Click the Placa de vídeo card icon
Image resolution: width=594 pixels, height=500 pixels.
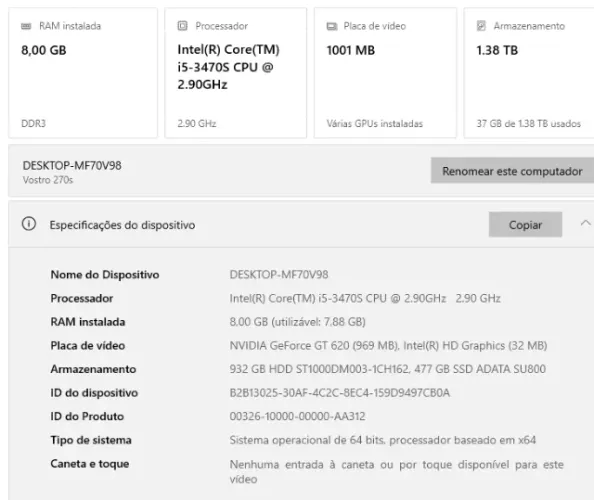point(332,26)
